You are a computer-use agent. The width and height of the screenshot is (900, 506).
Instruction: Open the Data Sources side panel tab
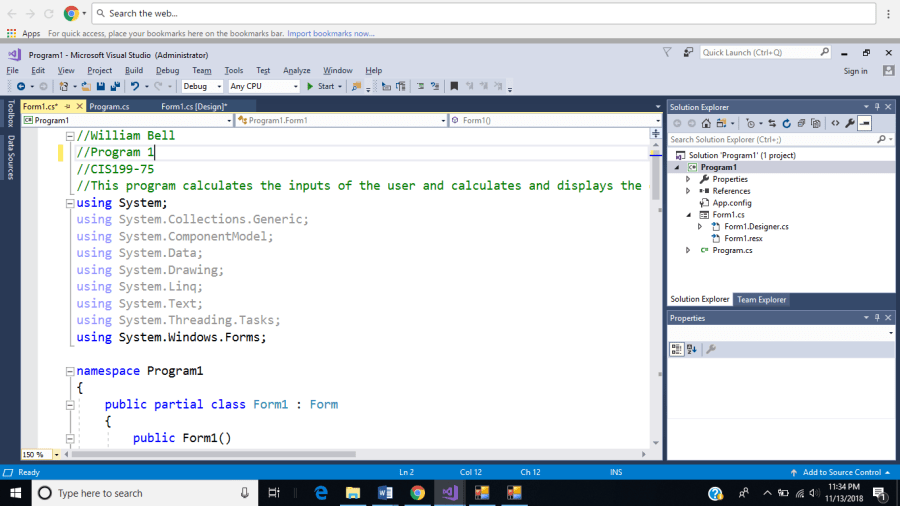click(10, 157)
